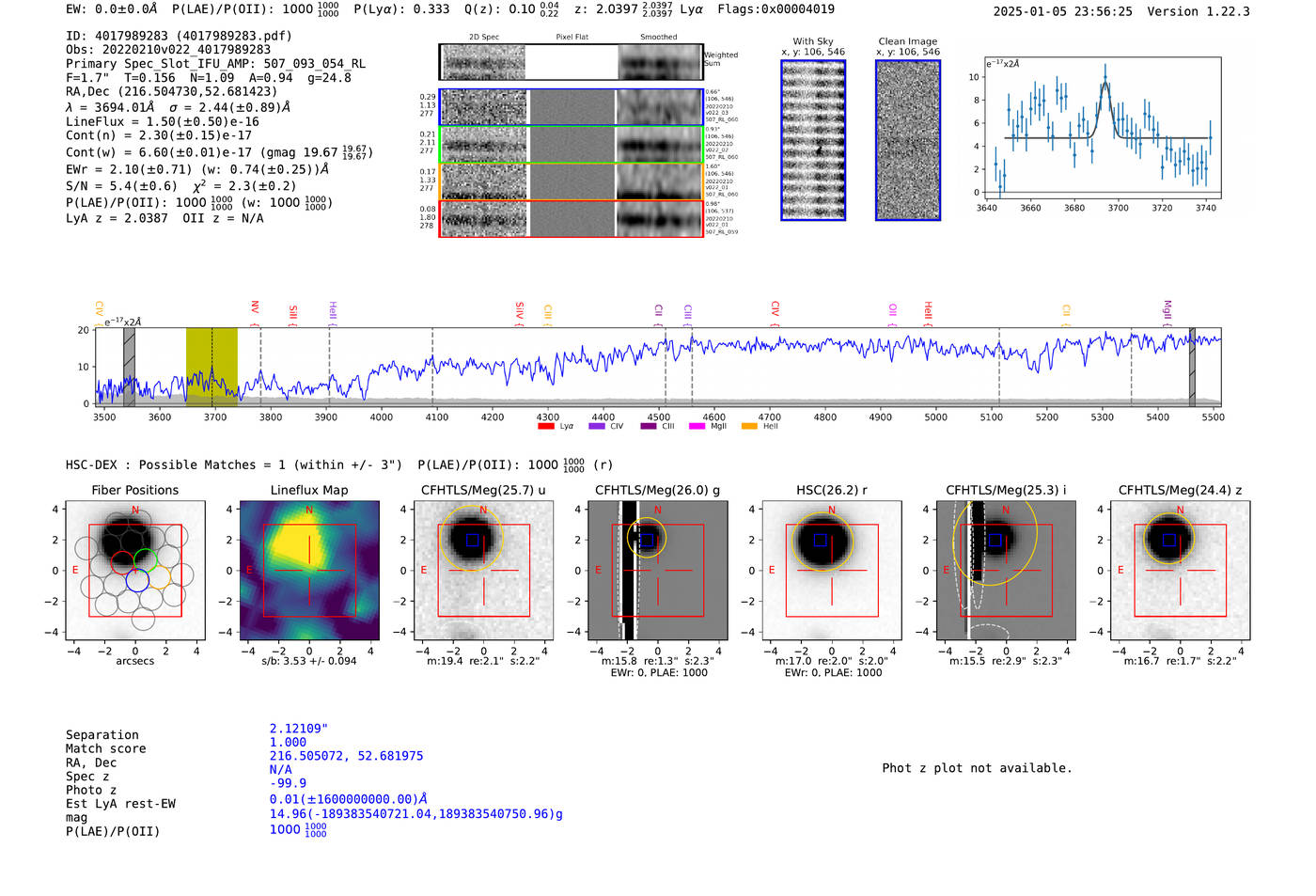The width and height of the screenshot is (1316, 896).
Task: Select the With Sky image panel
Action: 813,140
